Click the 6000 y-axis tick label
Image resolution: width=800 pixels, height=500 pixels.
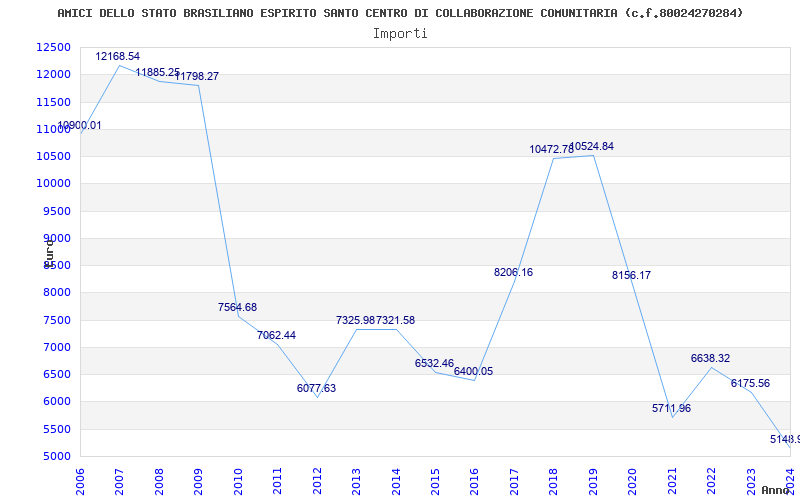[56, 402]
